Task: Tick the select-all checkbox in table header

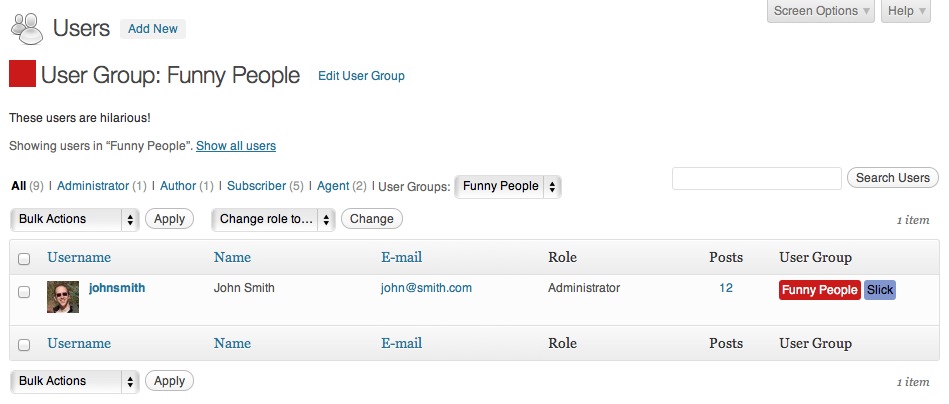Action: [24, 259]
